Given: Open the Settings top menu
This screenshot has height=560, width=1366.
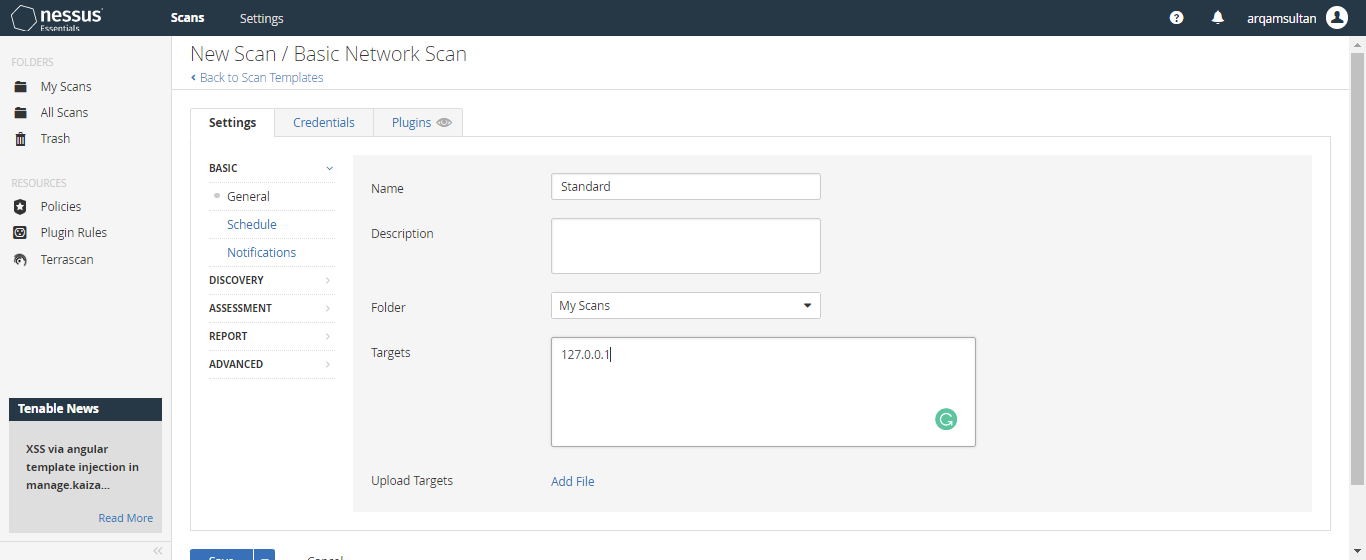Looking at the screenshot, I should pos(262,18).
